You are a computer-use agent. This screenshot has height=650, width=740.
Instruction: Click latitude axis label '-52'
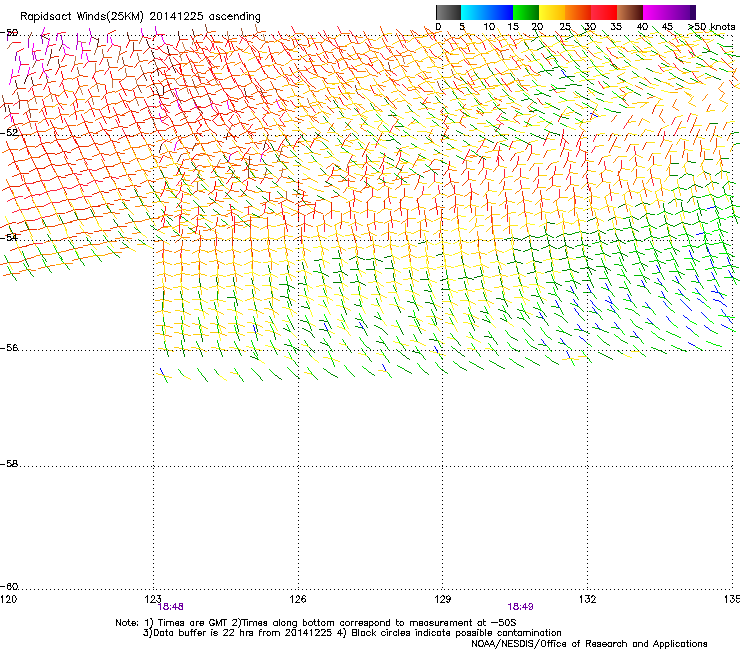click(9, 133)
